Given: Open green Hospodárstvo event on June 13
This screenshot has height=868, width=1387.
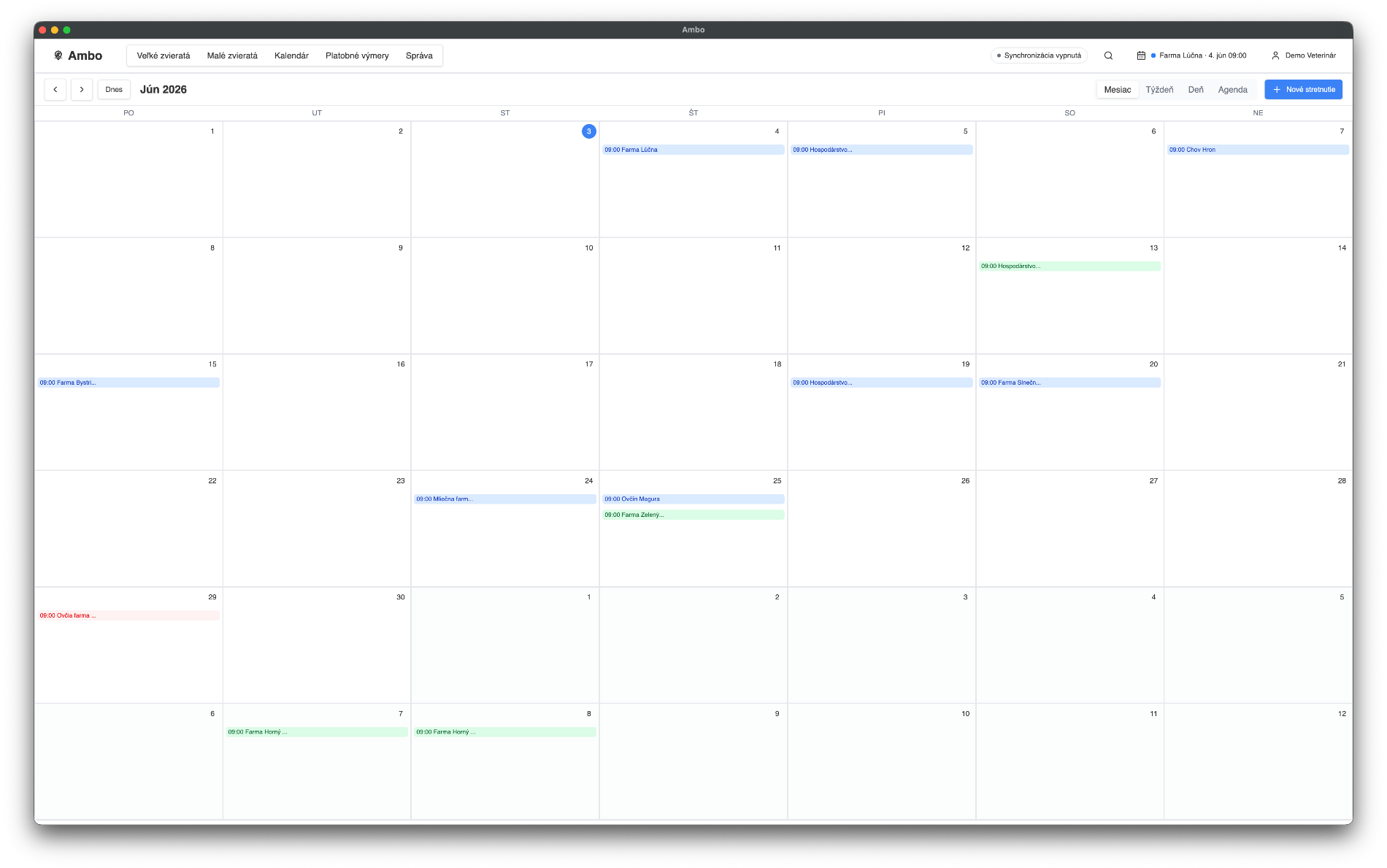Looking at the screenshot, I should tap(1069, 266).
